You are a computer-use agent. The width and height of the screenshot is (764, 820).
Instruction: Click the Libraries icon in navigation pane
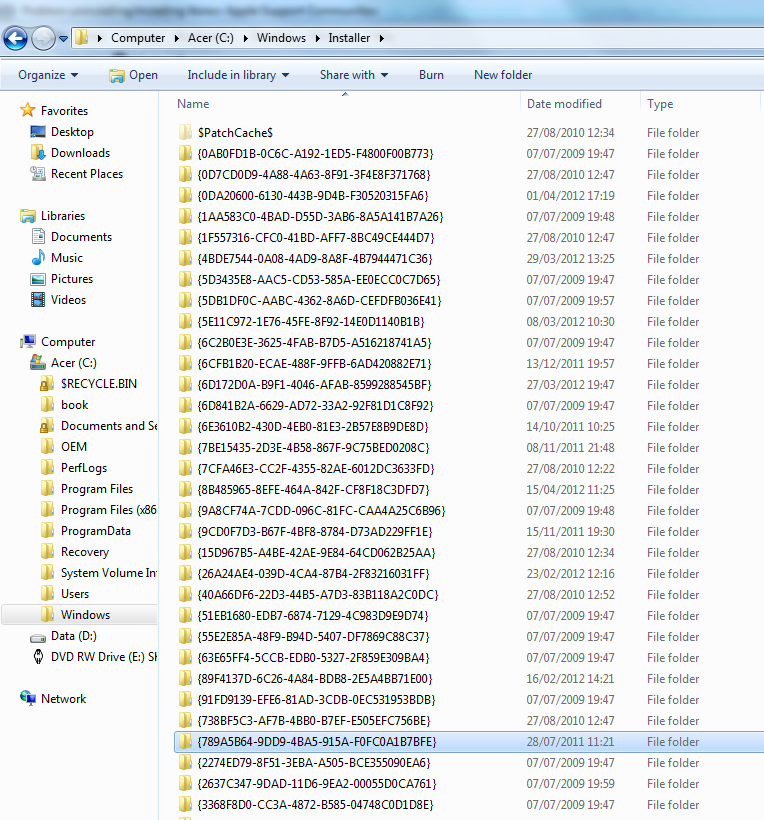pyautogui.click(x=28, y=216)
